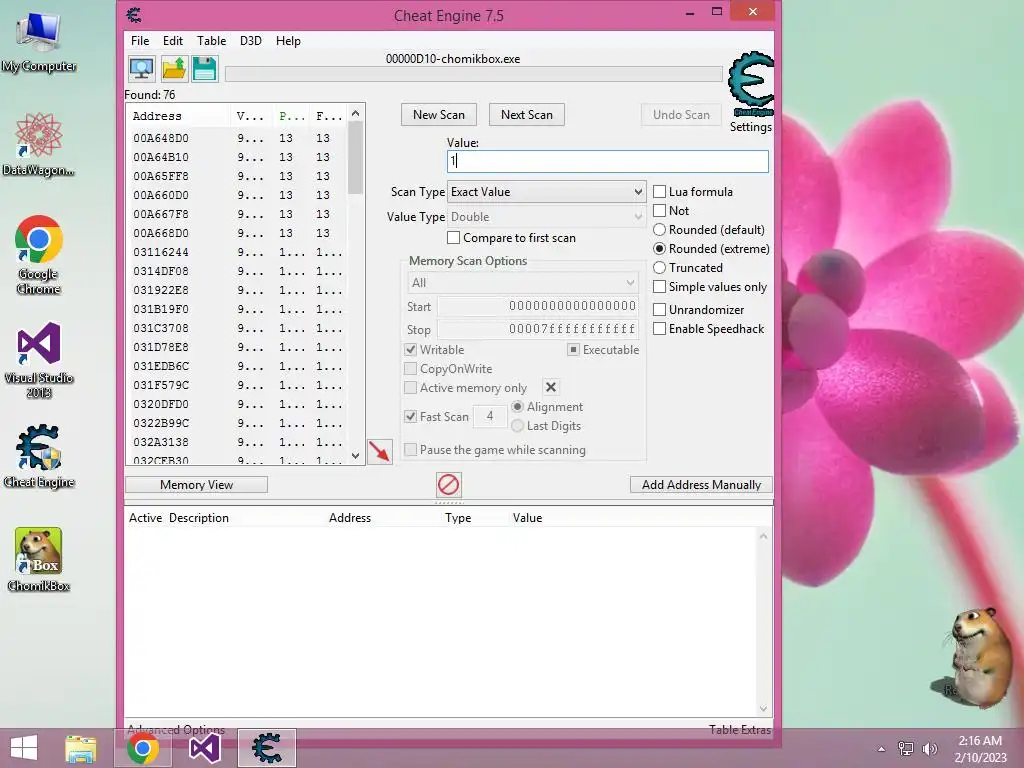Enable Speedhack checkbox
This screenshot has width=1024, height=768.
coord(660,328)
